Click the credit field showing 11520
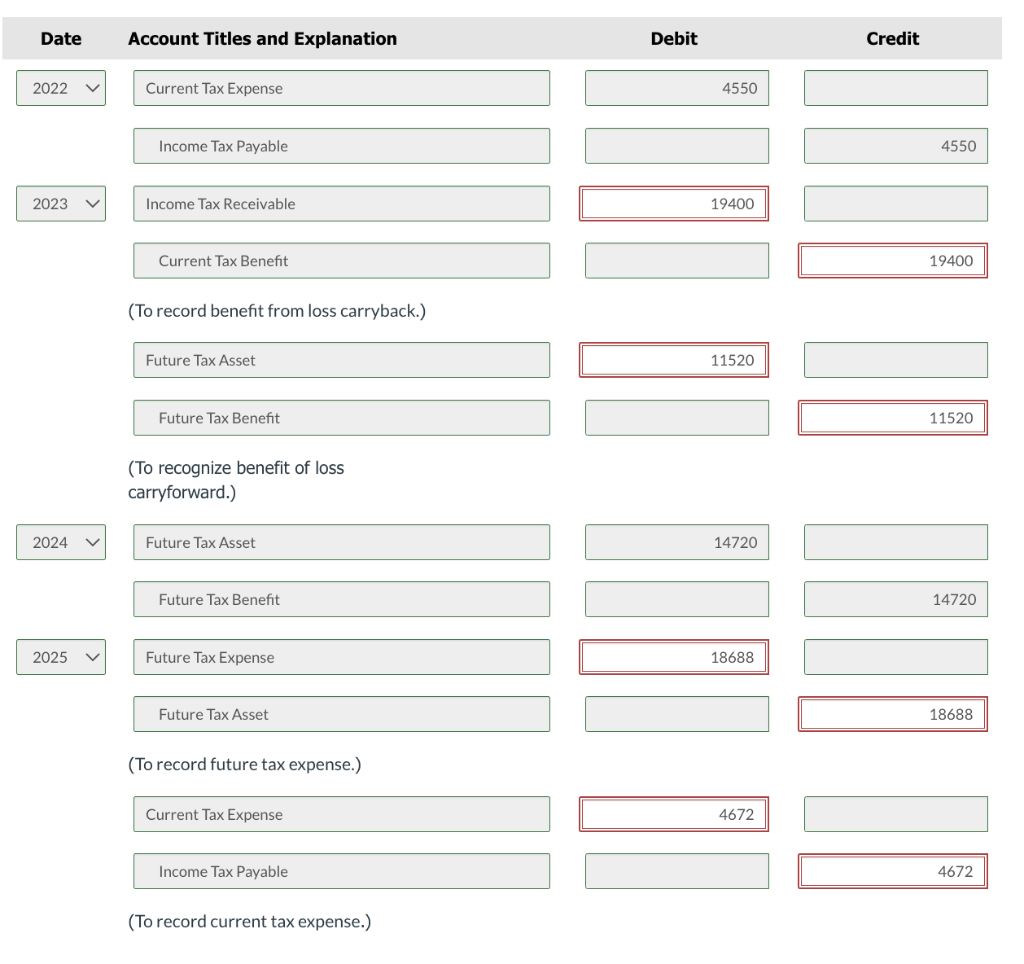Screen dimensions: 1024x964 (x=893, y=417)
